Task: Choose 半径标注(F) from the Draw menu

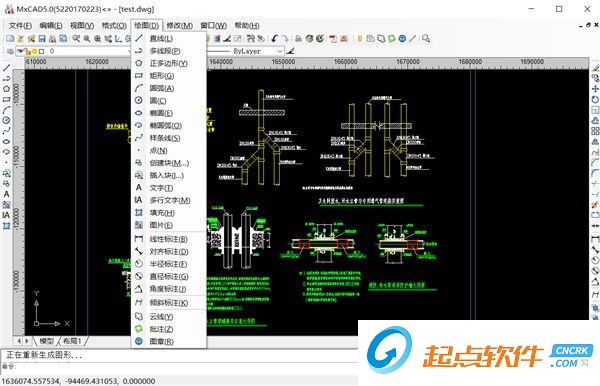Action: [x=169, y=264]
